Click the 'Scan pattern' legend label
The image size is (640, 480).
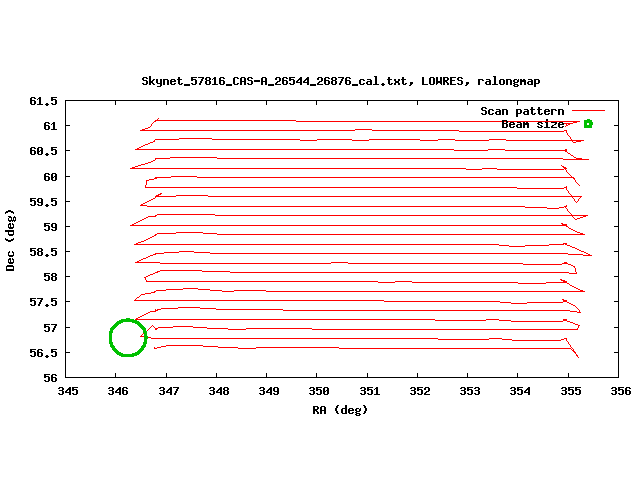pos(522,111)
